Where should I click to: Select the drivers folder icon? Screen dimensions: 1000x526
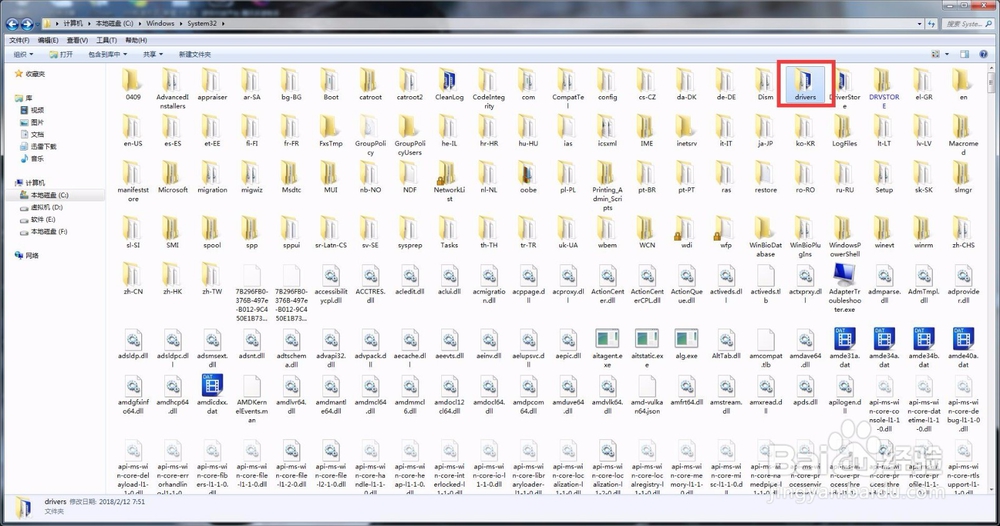[805, 80]
